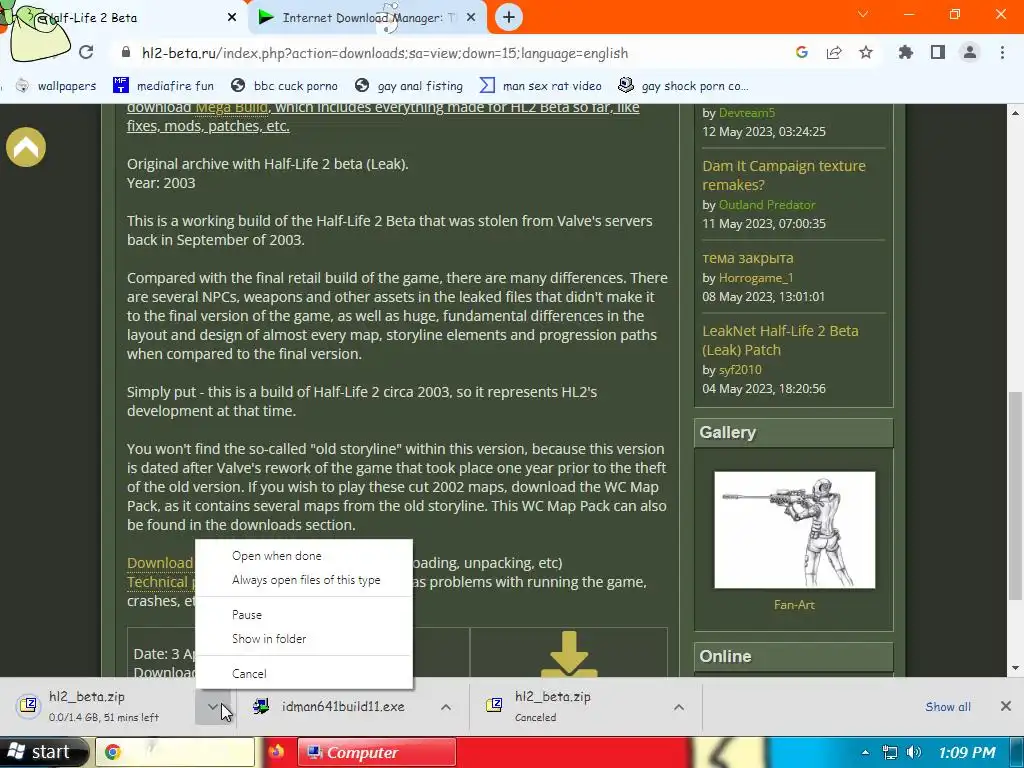Click the downloading hl2_beta.zip file icon

click(x=29, y=705)
